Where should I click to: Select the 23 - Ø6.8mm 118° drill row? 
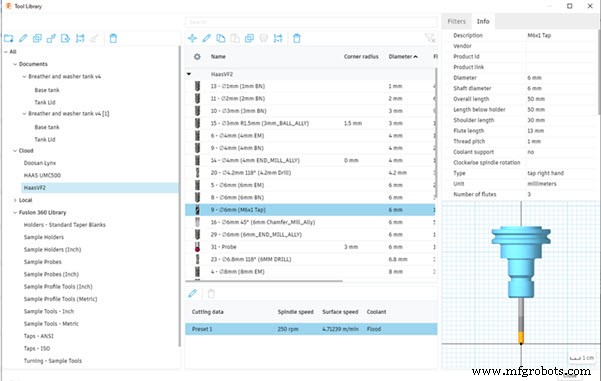[x=310, y=259]
